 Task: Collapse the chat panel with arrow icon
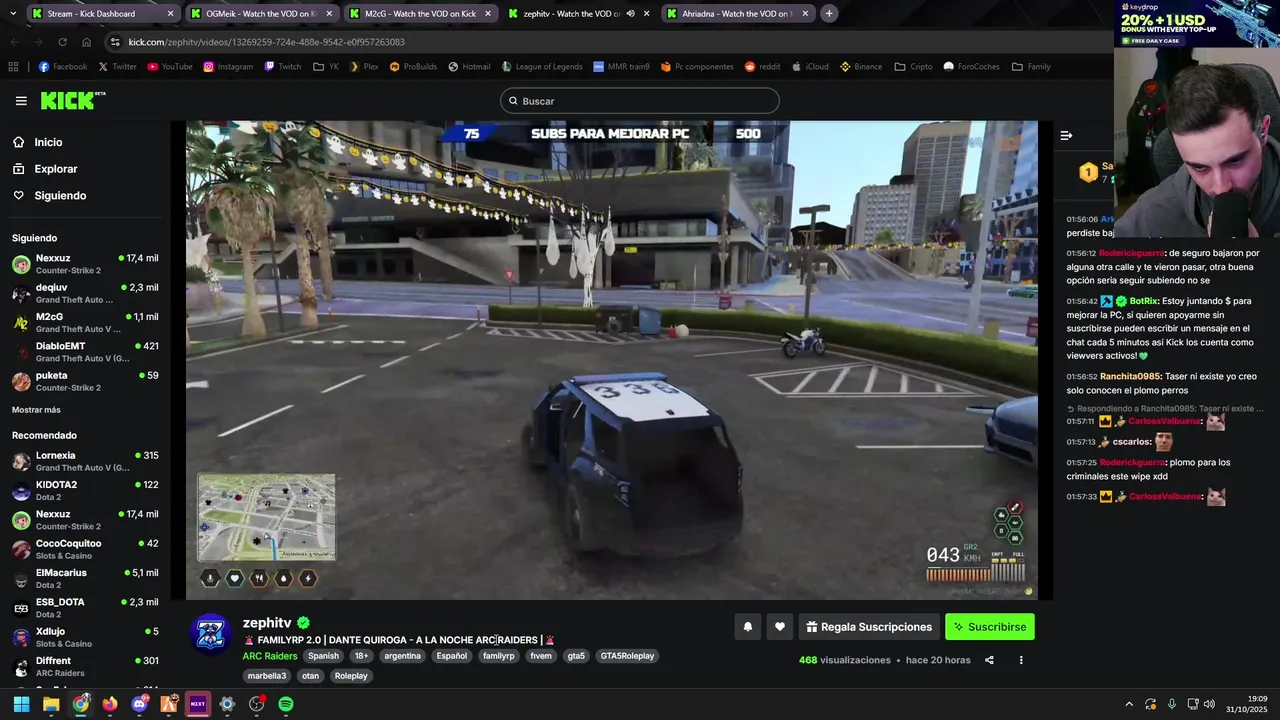(x=1066, y=135)
